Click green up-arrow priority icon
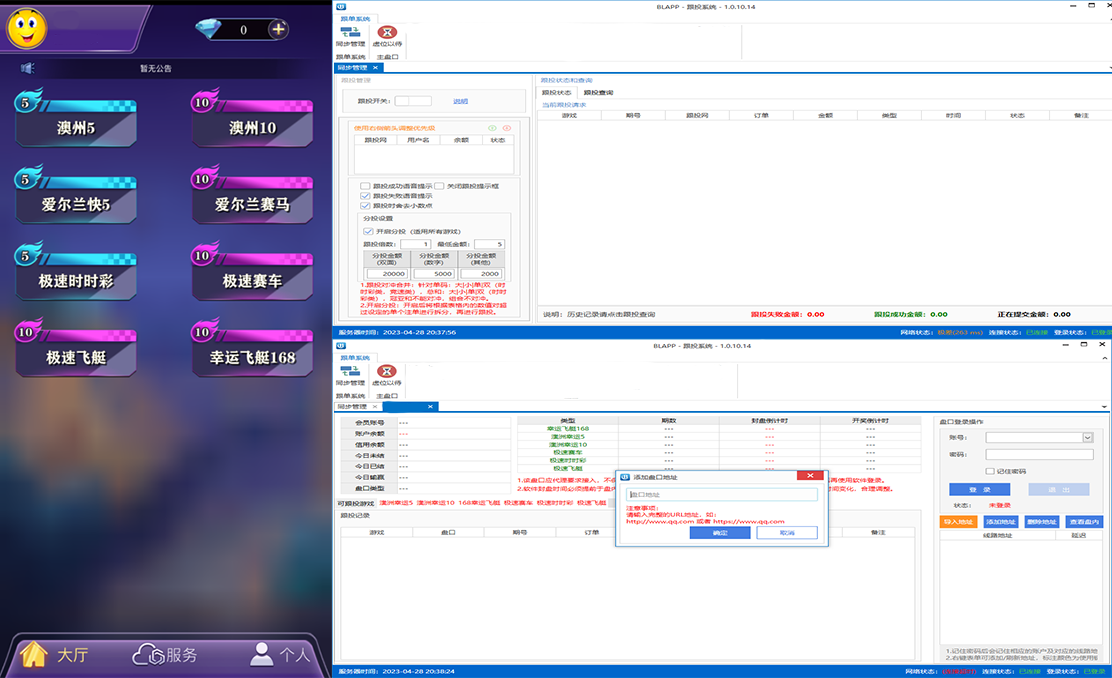Viewport: 1112px width, 678px height. point(492,128)
